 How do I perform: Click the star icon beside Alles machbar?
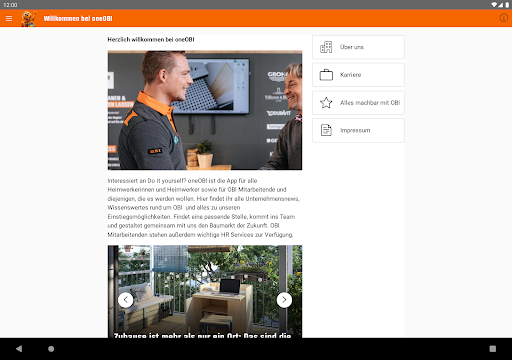click(326, 103)
